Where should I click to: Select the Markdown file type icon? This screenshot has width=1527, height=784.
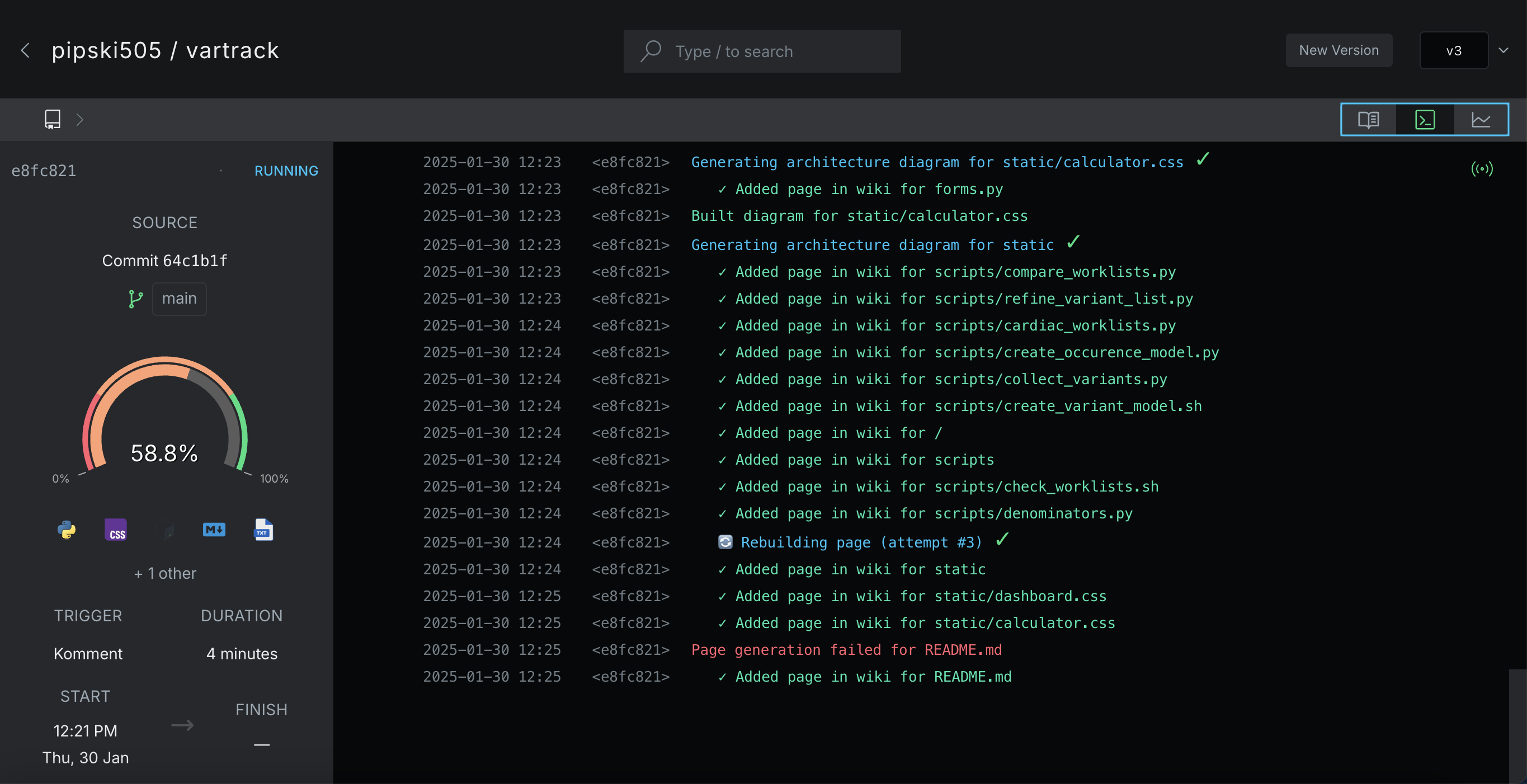[213, 529]
